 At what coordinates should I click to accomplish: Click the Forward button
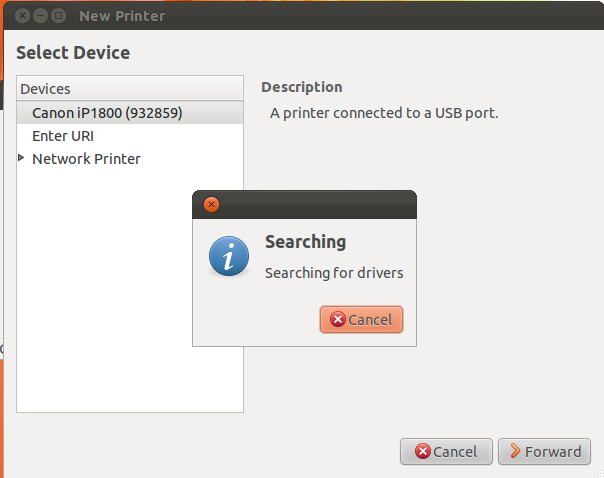coord(544,452)
